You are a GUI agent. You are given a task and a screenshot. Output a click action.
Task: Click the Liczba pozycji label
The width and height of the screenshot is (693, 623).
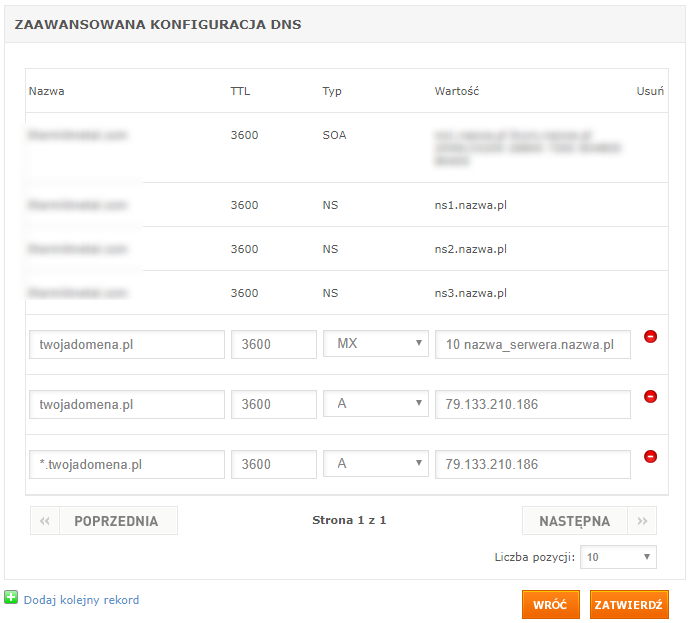click(x=534, y=557)
